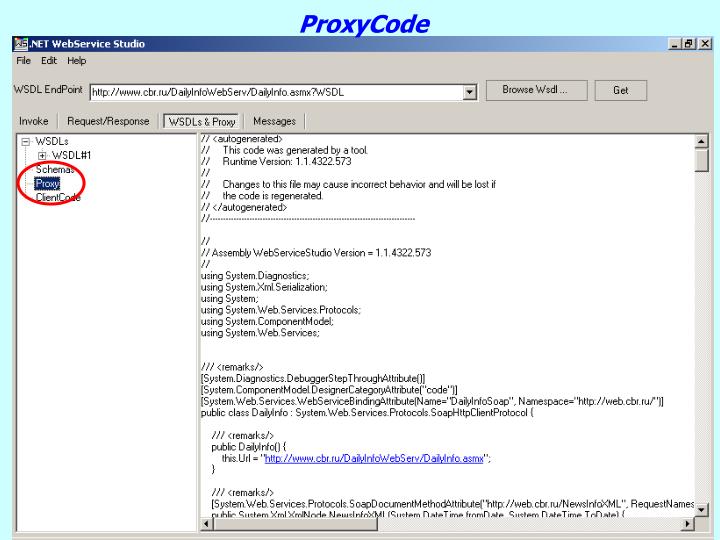Open the Help menu

point(77,61)
